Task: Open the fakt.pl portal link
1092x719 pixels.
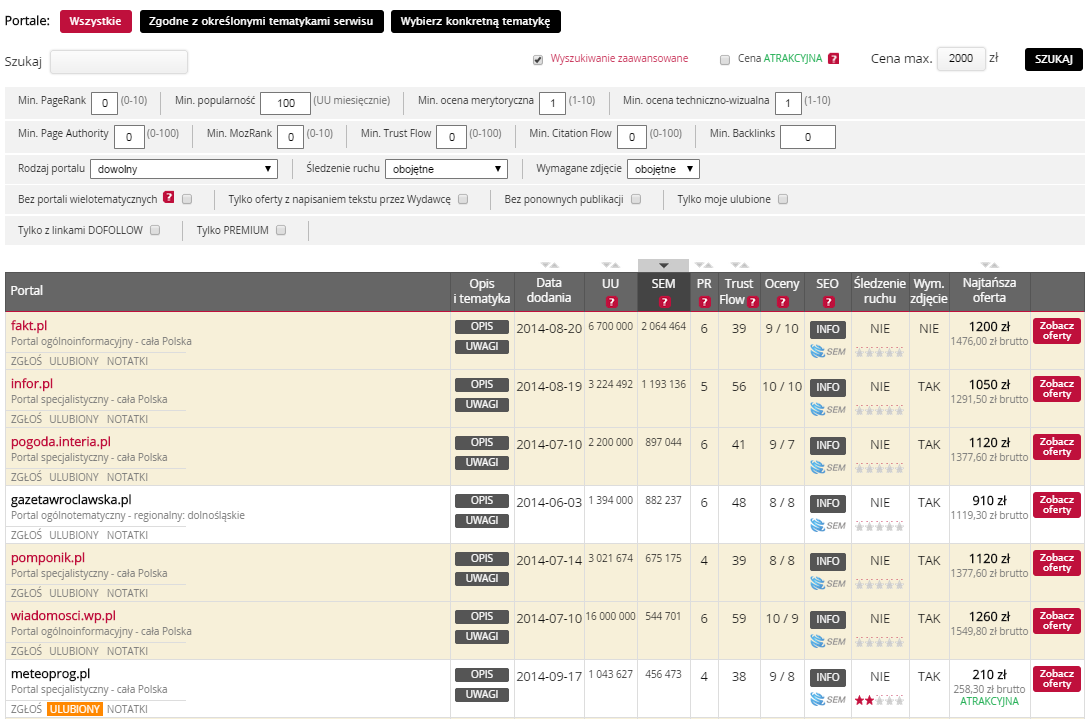Action: (x=29, y=325)
